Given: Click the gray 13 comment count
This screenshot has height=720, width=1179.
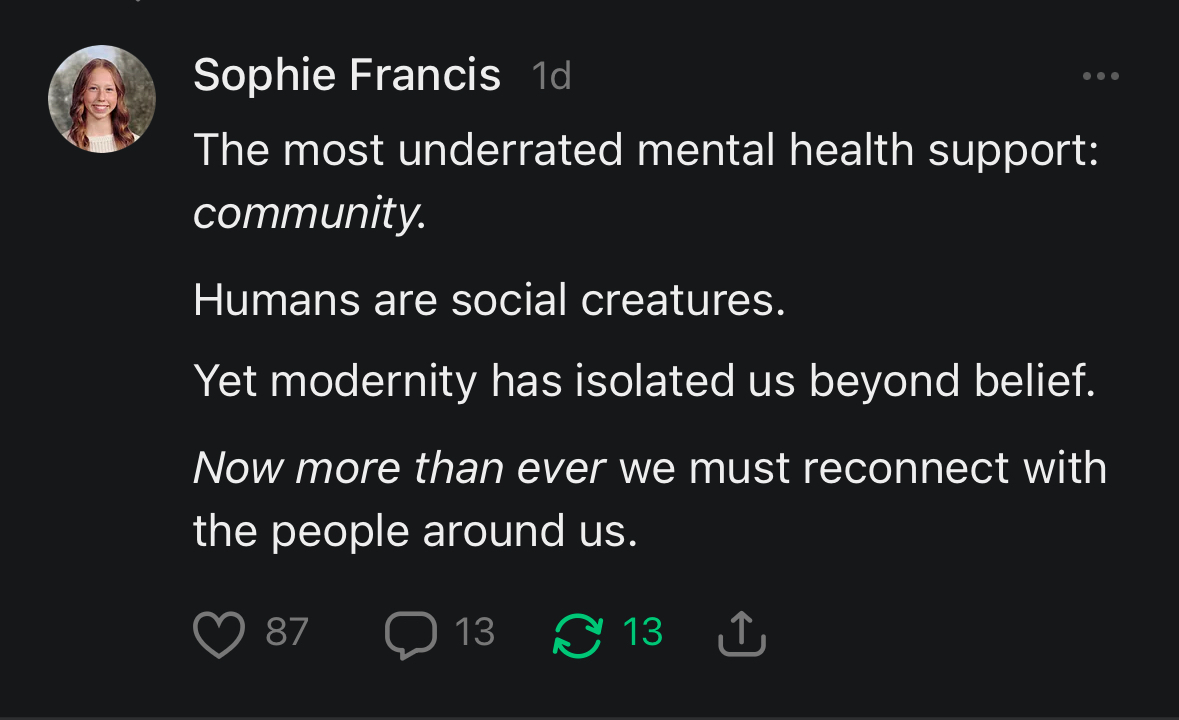Looking at the screenshot, I should click(x=475, y=632).
